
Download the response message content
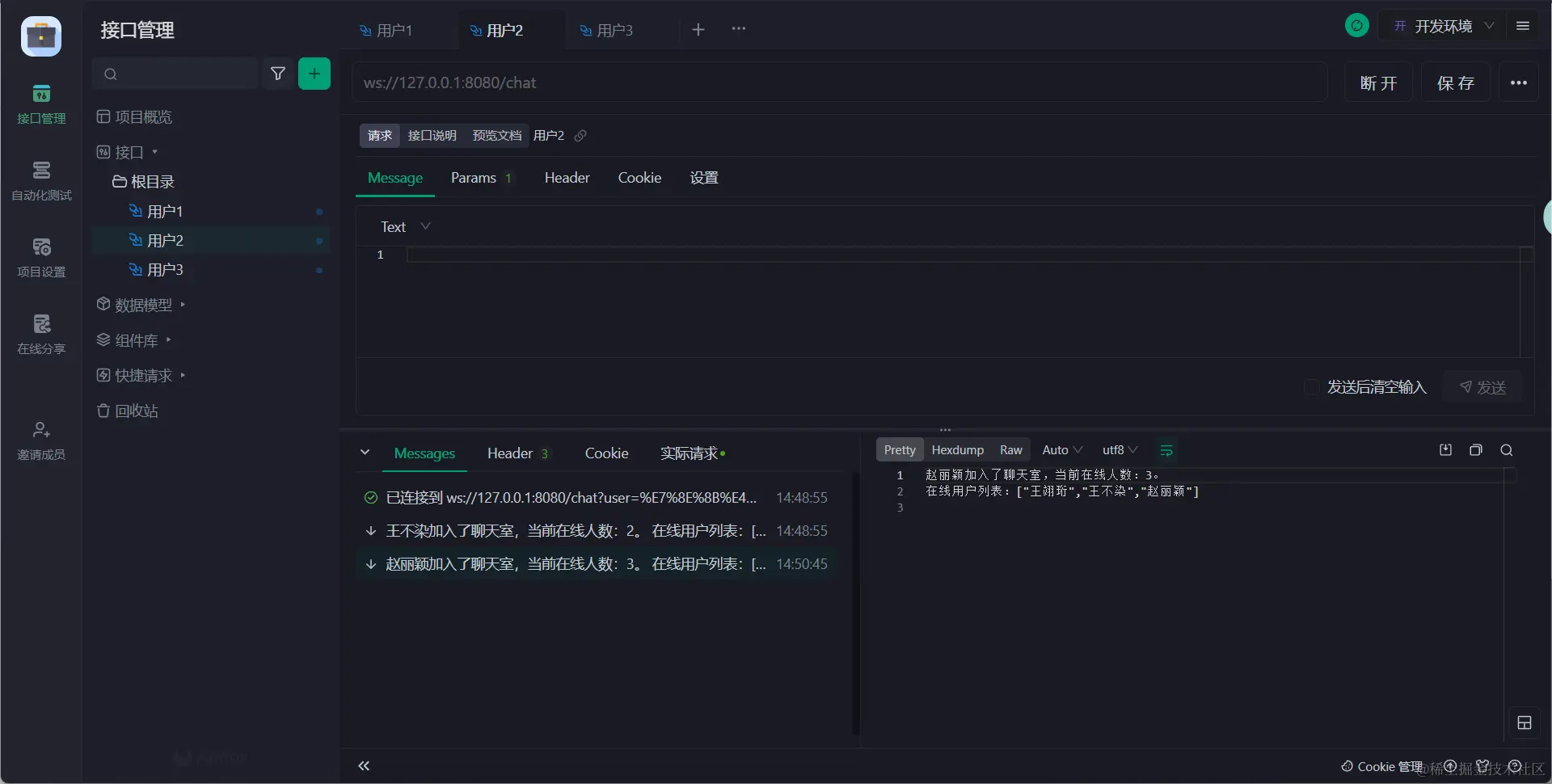(x=1446, y=450)
